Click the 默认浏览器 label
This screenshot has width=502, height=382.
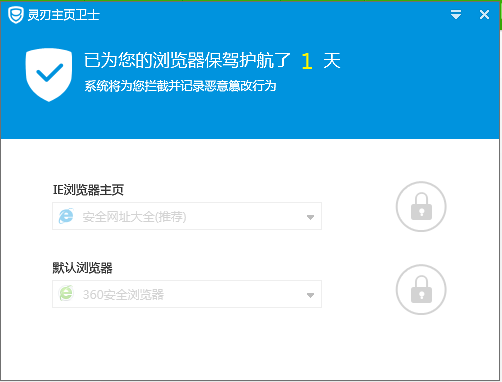pos(82,268)
